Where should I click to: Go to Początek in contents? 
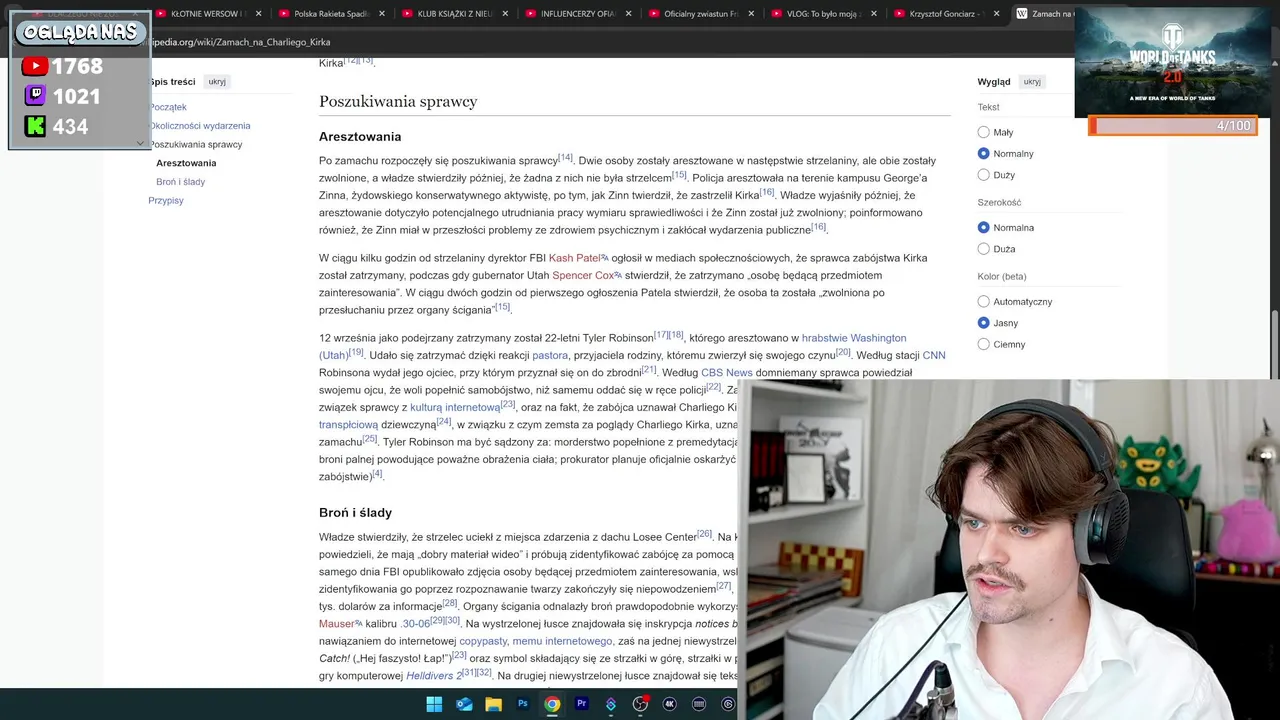point(167,107)
